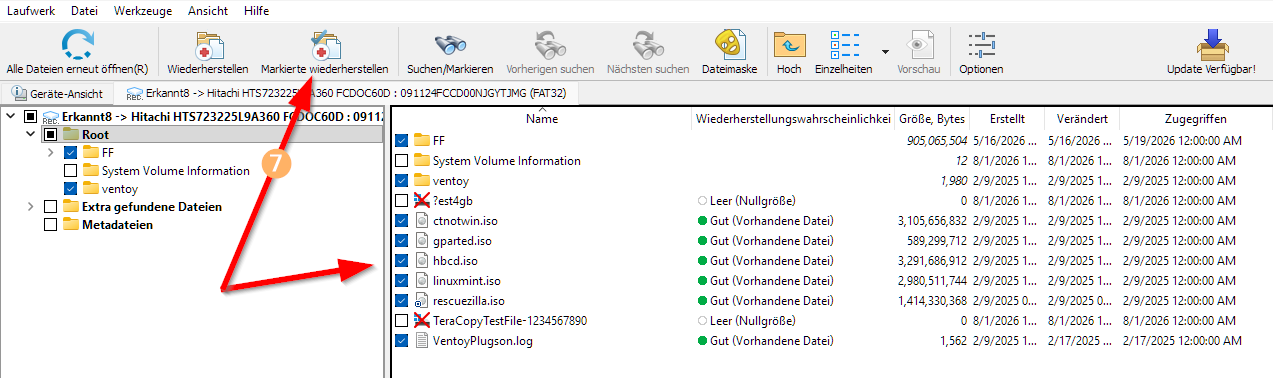
Task: Uncheck the VentoyPlugson.log checkbox
Action: click(x=401, y=340)
